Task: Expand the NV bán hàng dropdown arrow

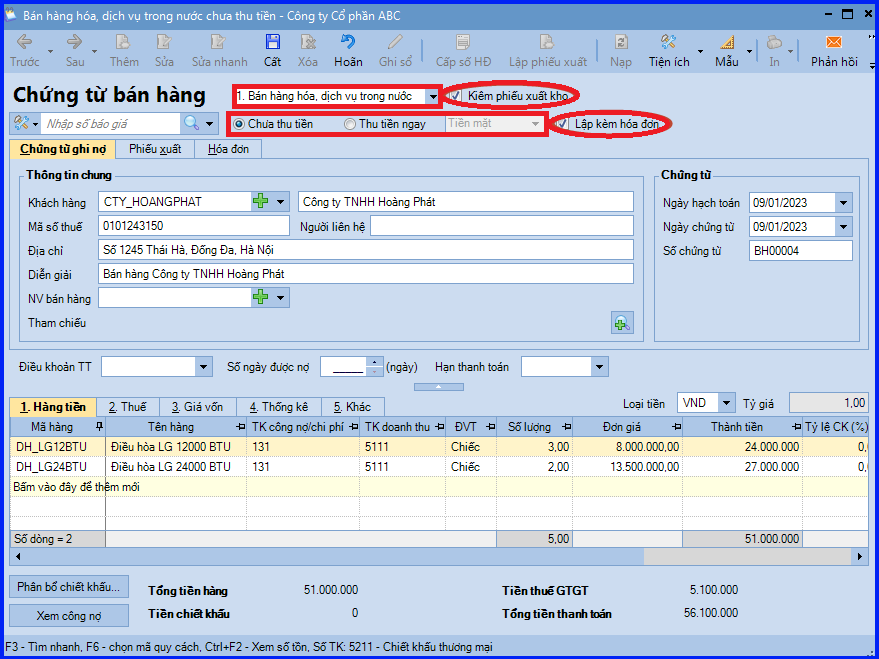Action: tap(280, 298)
